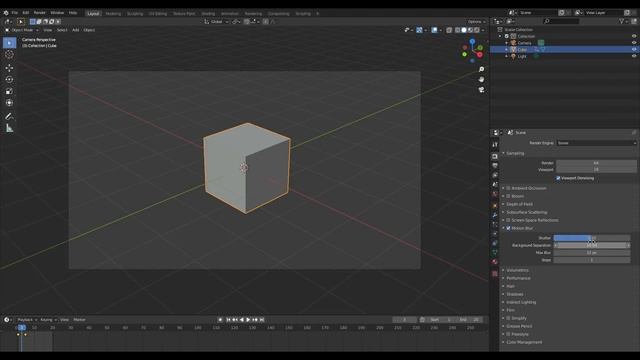The image size is (640, 360).
Task: Expand the Indirect Lighting panel
Action: pos(521,302)
